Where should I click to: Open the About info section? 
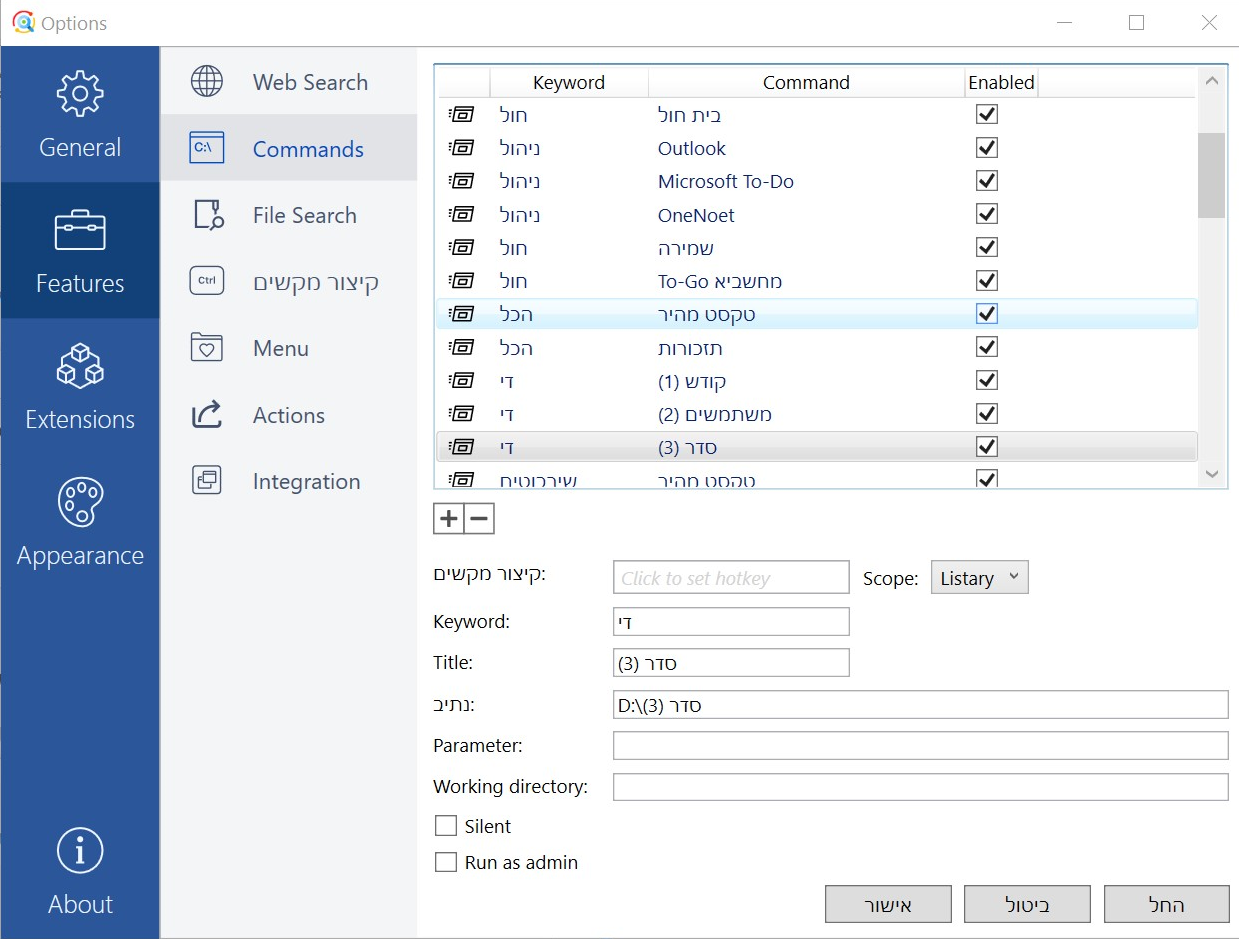(80, 870)
